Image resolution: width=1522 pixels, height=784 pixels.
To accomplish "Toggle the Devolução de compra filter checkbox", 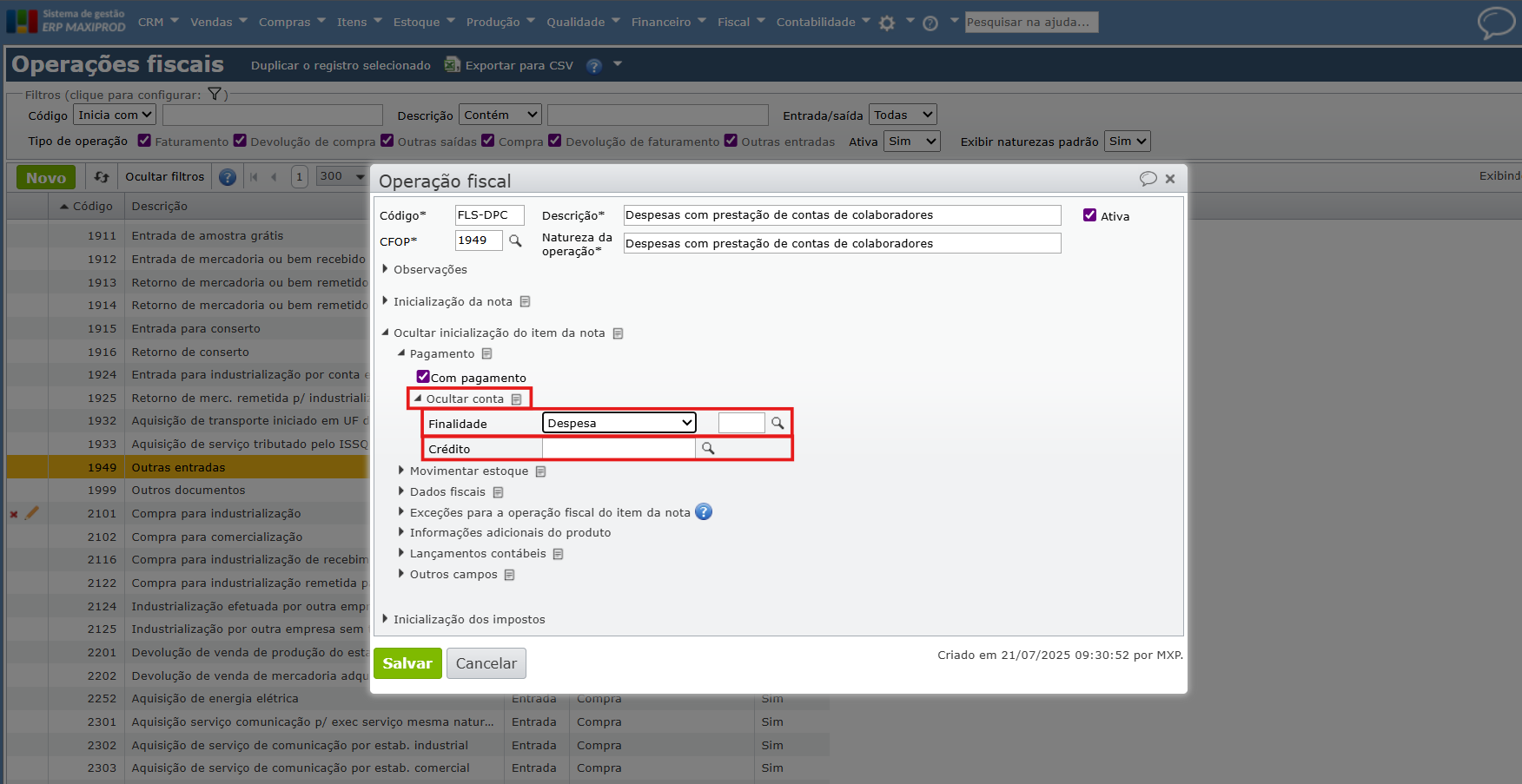I will 240,141.
